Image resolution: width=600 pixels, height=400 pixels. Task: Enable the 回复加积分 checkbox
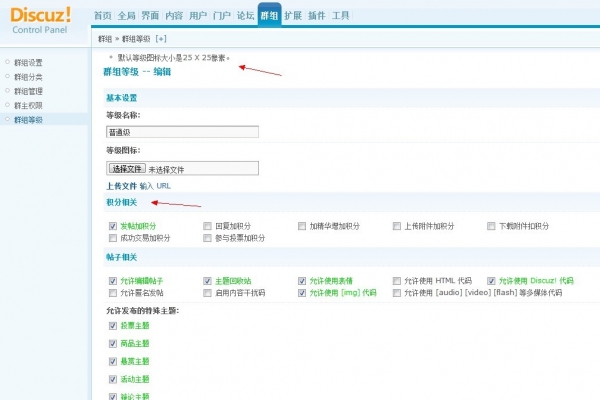point(207,226)
